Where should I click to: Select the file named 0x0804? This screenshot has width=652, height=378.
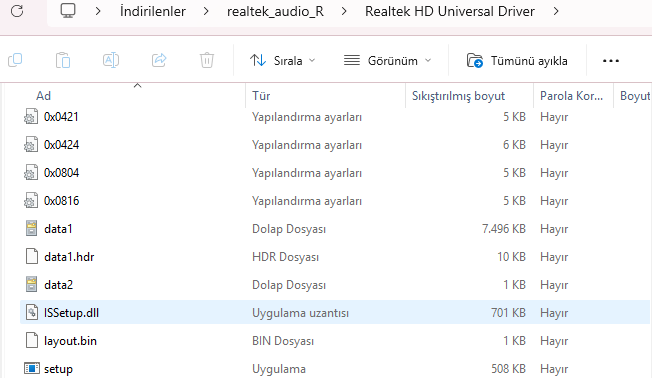coord(62,173)
